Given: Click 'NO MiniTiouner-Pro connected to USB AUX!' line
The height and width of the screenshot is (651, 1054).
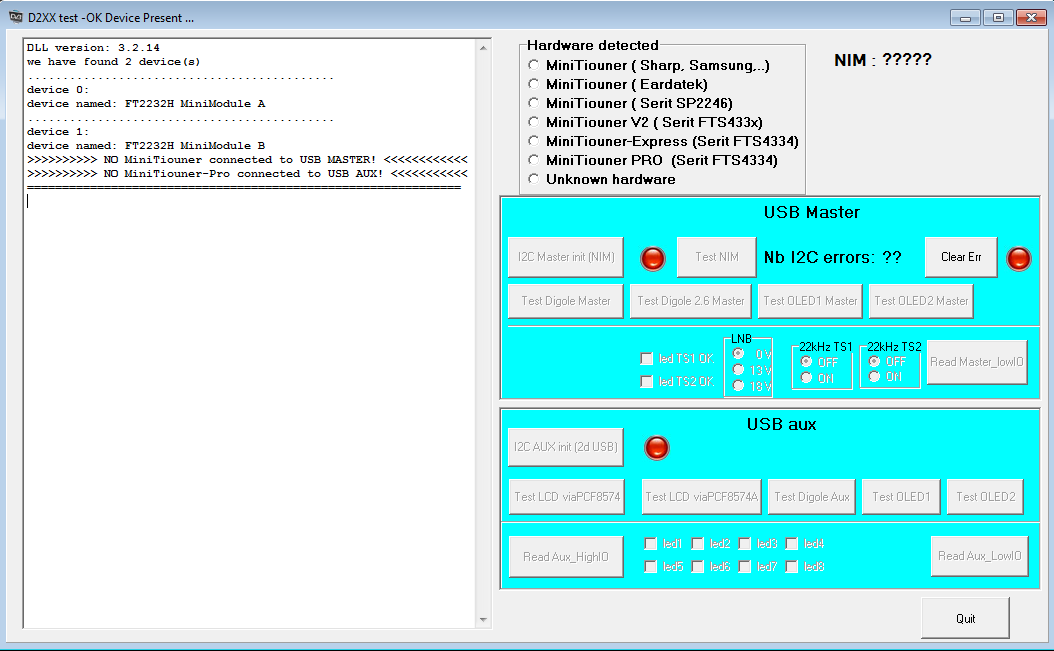Looking at the screenshot, I should pyautogui.click(x=247, y=174).
